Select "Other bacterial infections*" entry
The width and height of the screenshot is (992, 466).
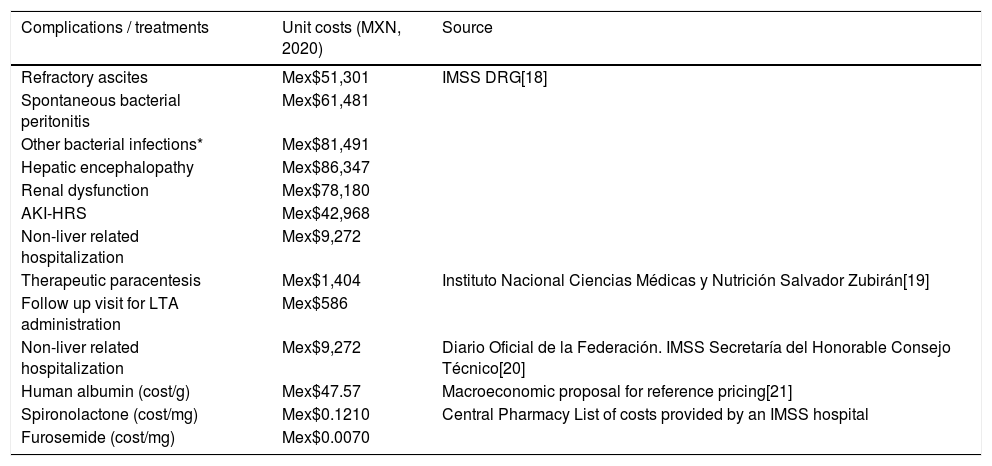(x=95, y=144)
